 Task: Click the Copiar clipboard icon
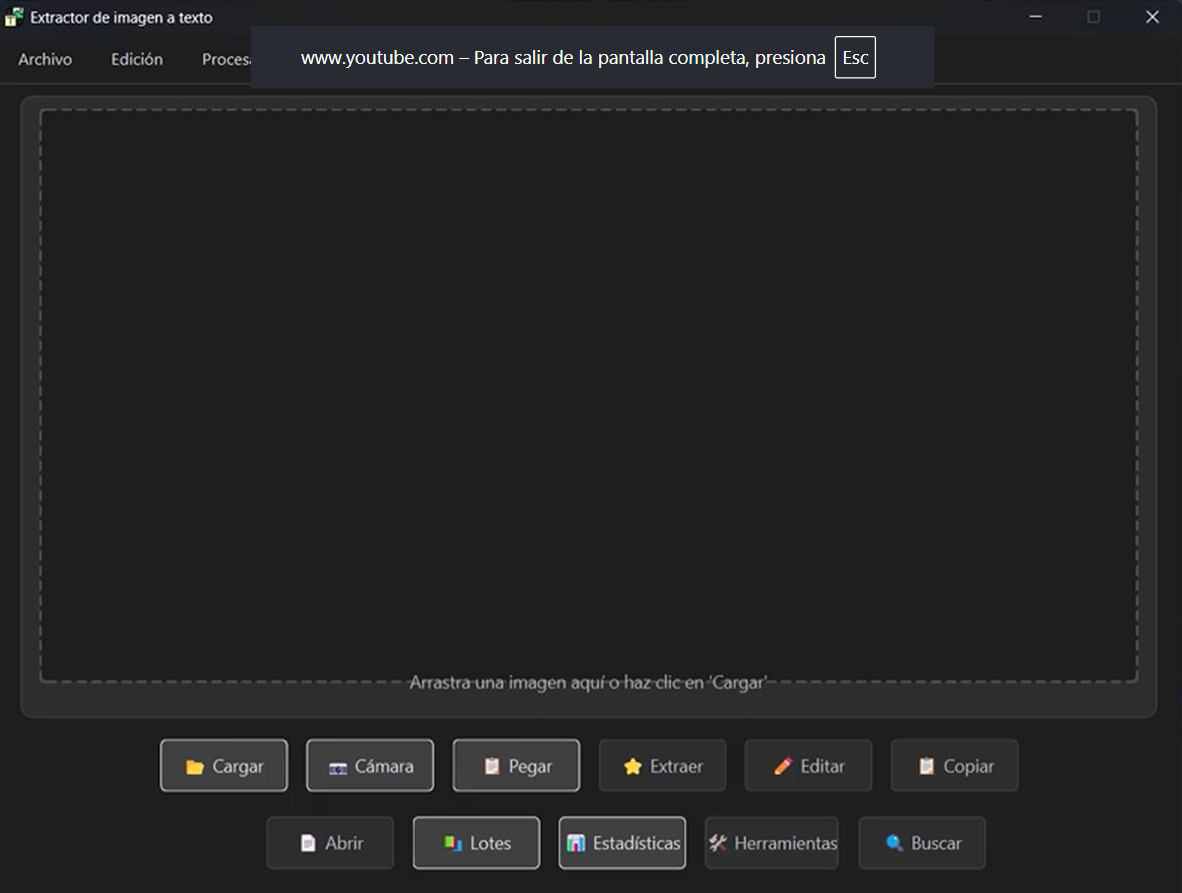(x=926, y=766)
